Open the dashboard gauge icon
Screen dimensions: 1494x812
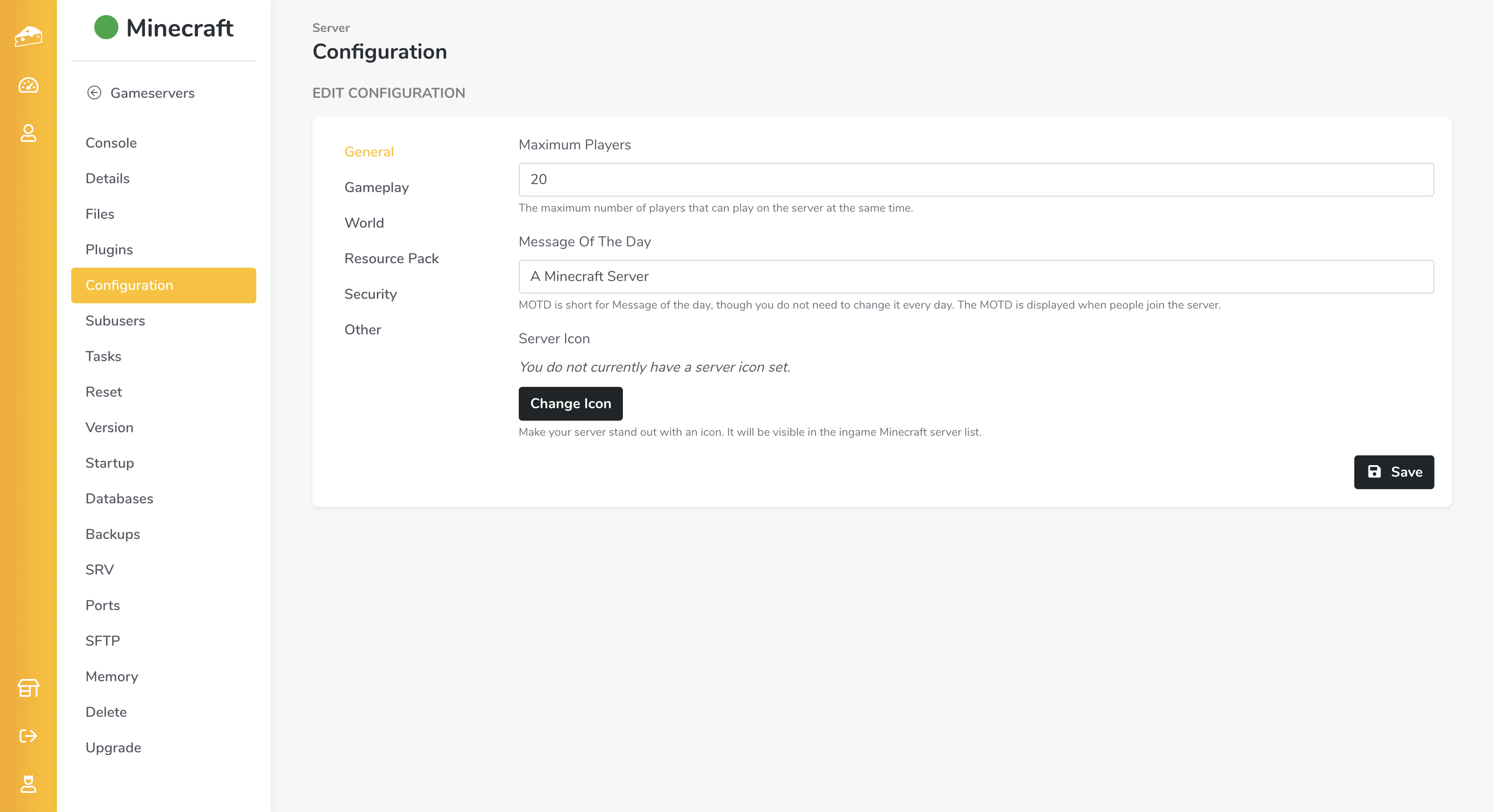coord(28,85)
